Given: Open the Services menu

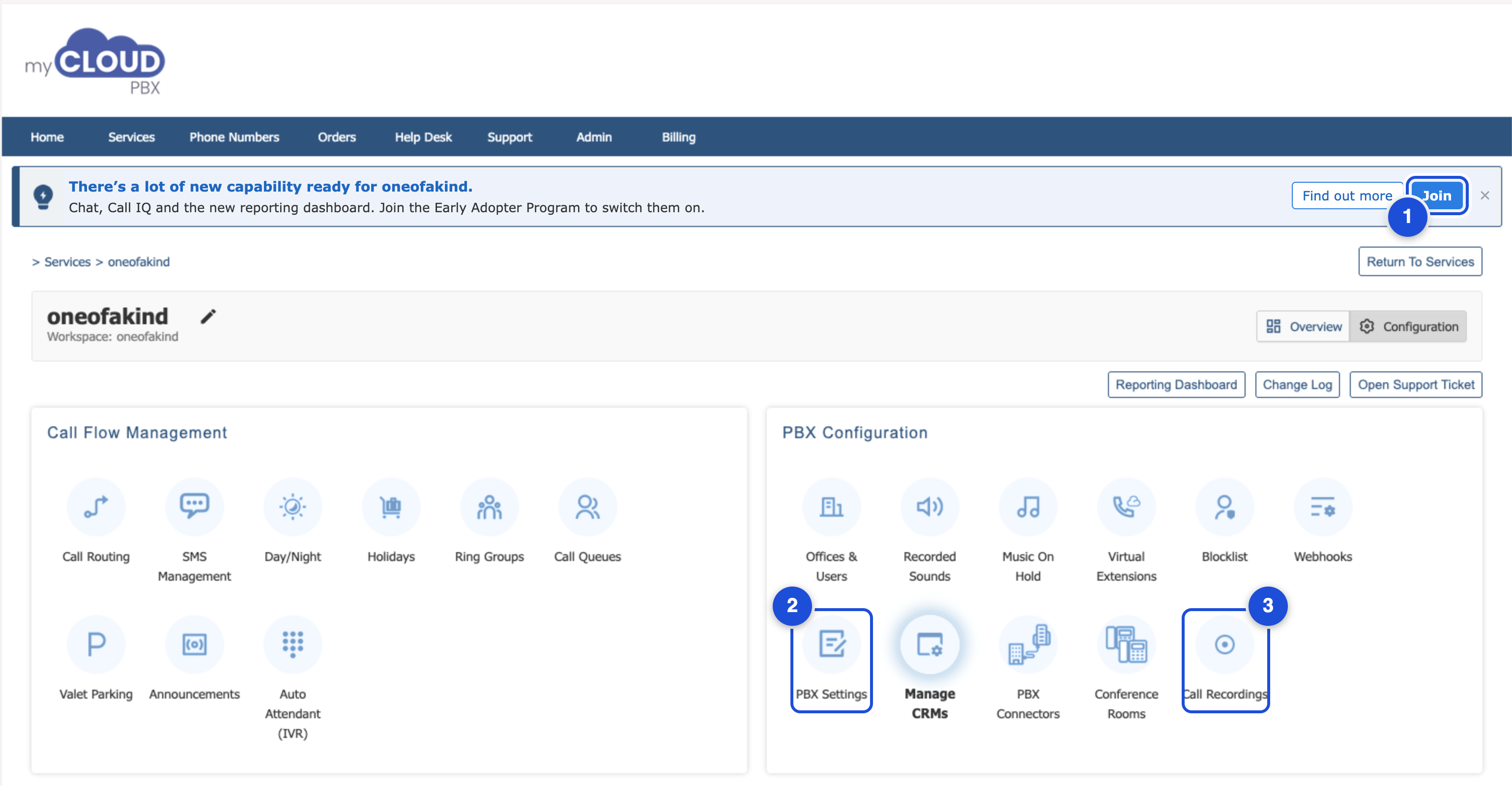Looking at the screenshot, I should pos(131,137).
